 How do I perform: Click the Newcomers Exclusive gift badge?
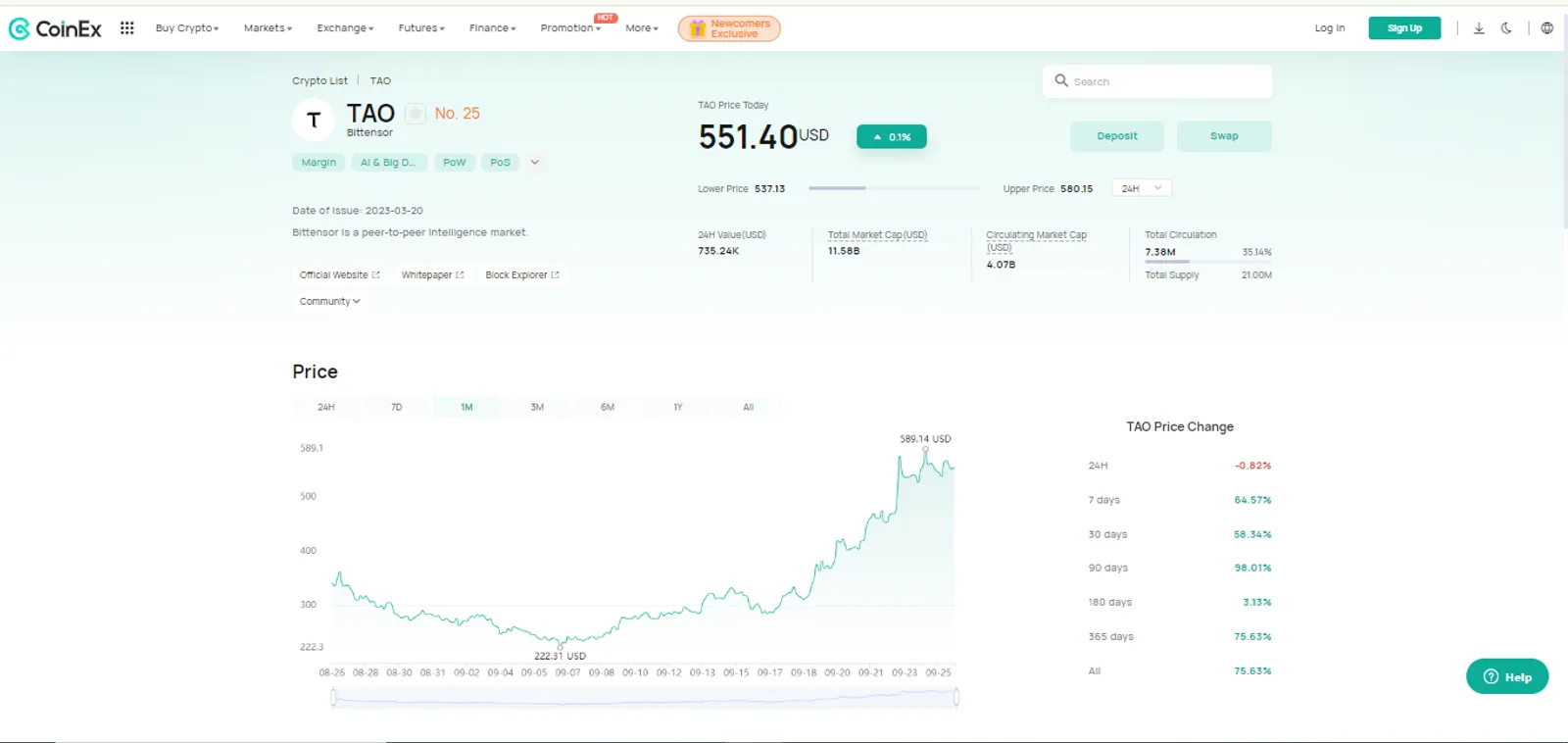click(729, 28)
